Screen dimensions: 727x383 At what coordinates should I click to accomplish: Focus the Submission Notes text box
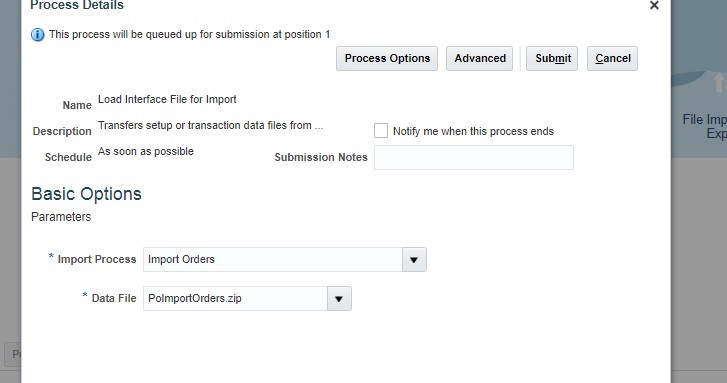(x=474, y=158)
